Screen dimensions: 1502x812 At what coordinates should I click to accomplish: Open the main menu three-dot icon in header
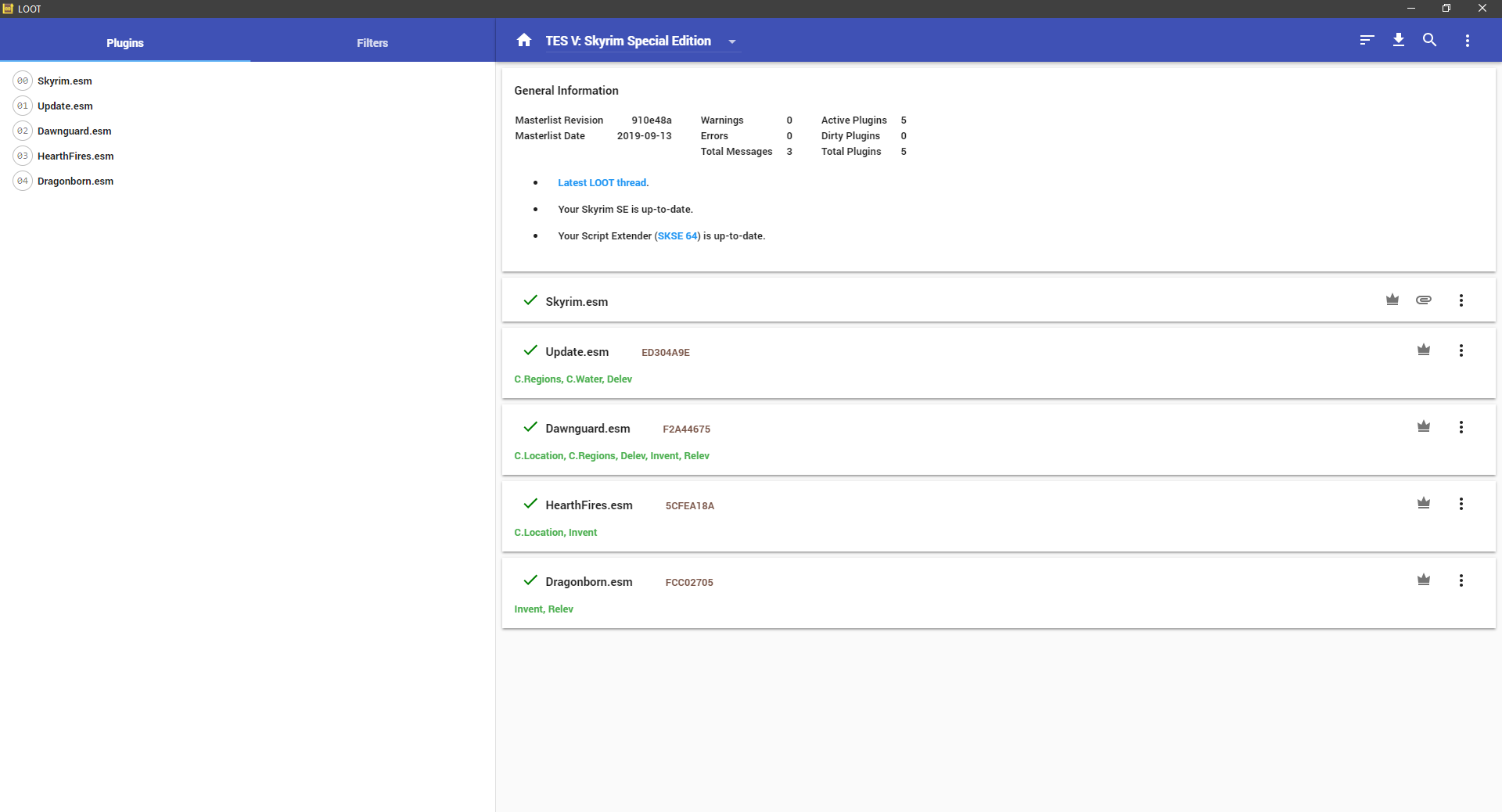1468,41
